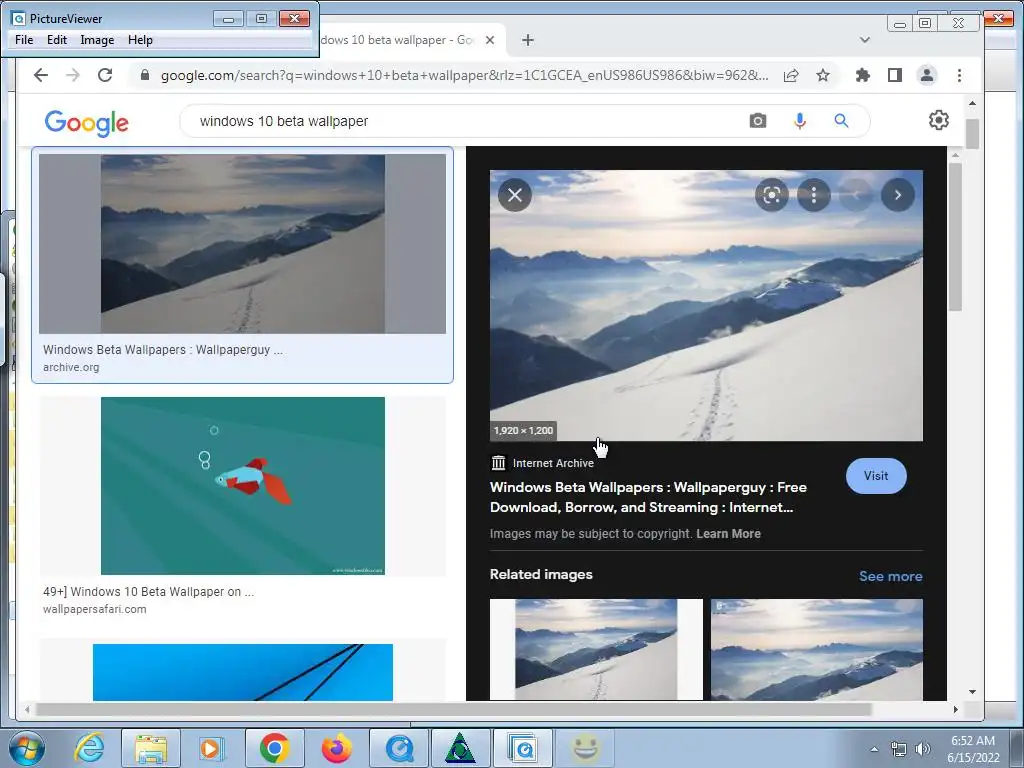The width and height of the screenshot is (1024, 768).
Task: Open the network tray icon
Action: [x=899, y=749]
